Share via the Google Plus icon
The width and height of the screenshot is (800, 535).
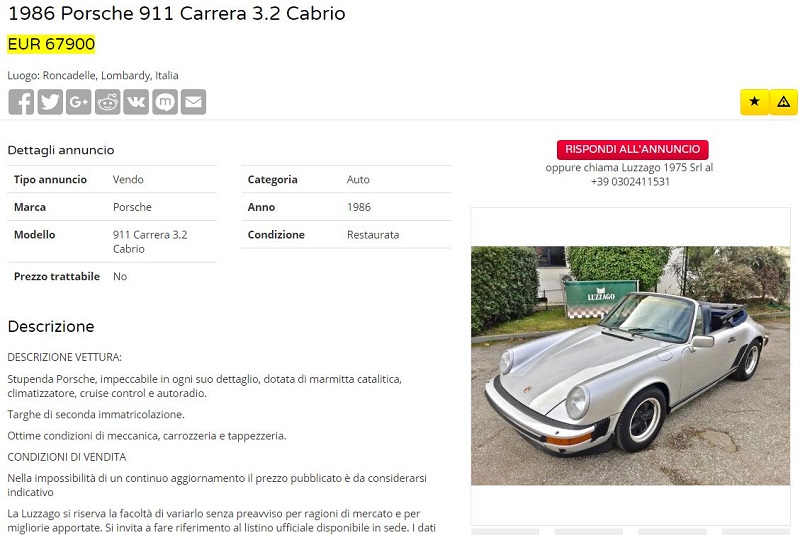[79, 102]
